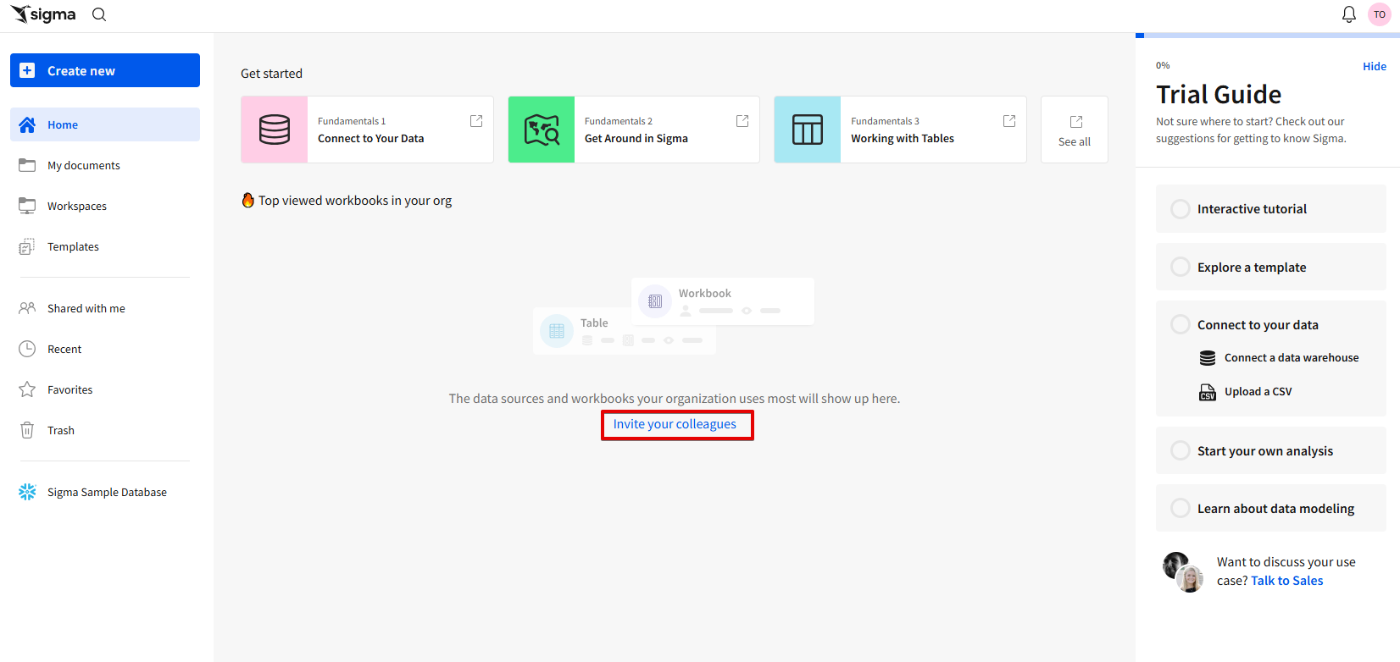The image size is (1400, 662).
Task: Open Sigma Sample Database connection
Action: coord(105,492)
